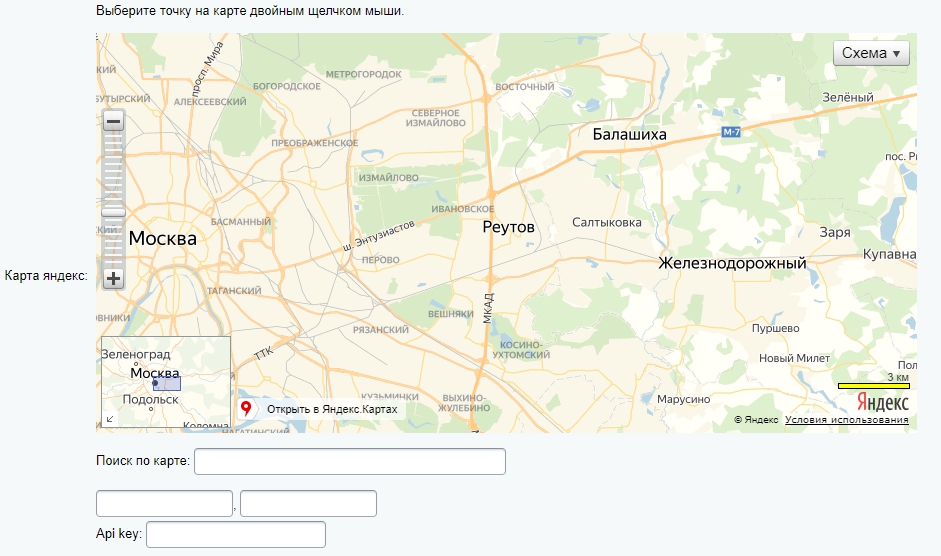The image size is (941, 556).
Task: Click the Балашиха label on map
Action: tap(630, 134)
